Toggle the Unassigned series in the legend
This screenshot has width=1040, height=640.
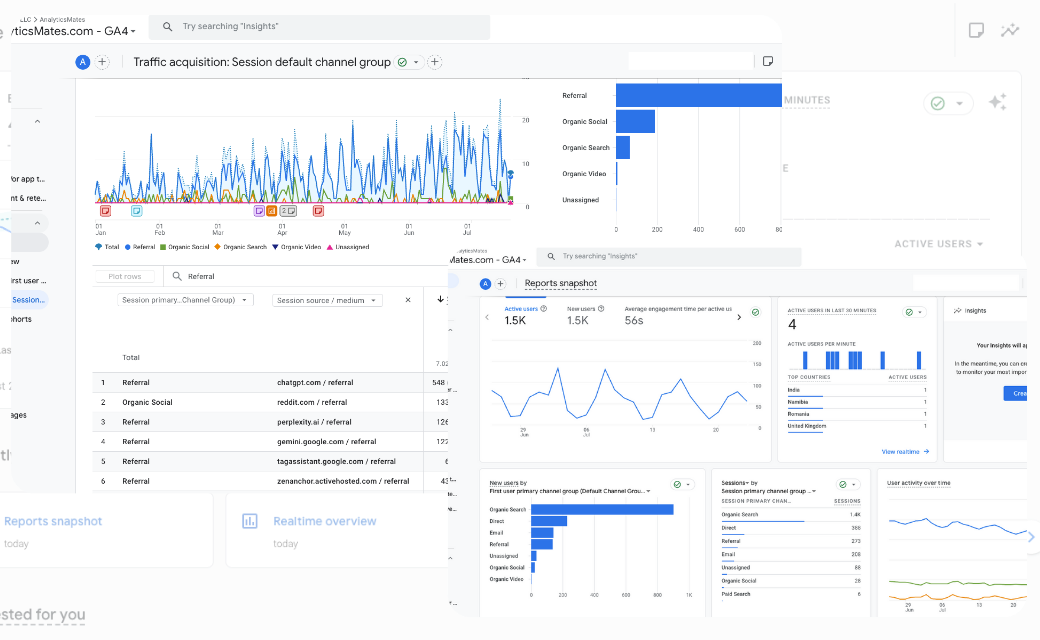[348, 247]
